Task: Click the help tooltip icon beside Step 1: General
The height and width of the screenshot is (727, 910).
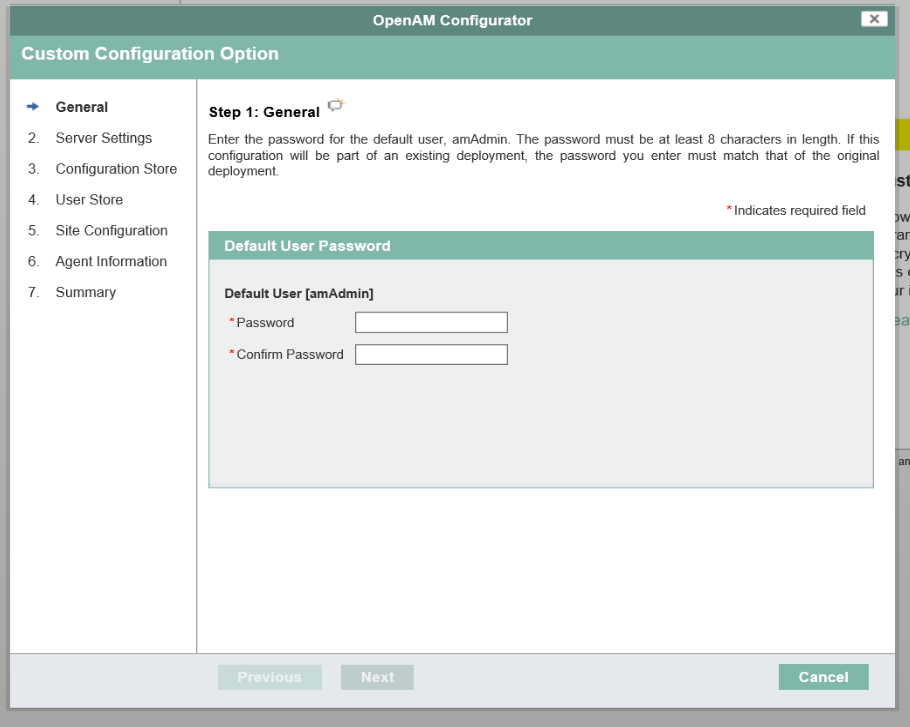Action: (x=335, y=105)
